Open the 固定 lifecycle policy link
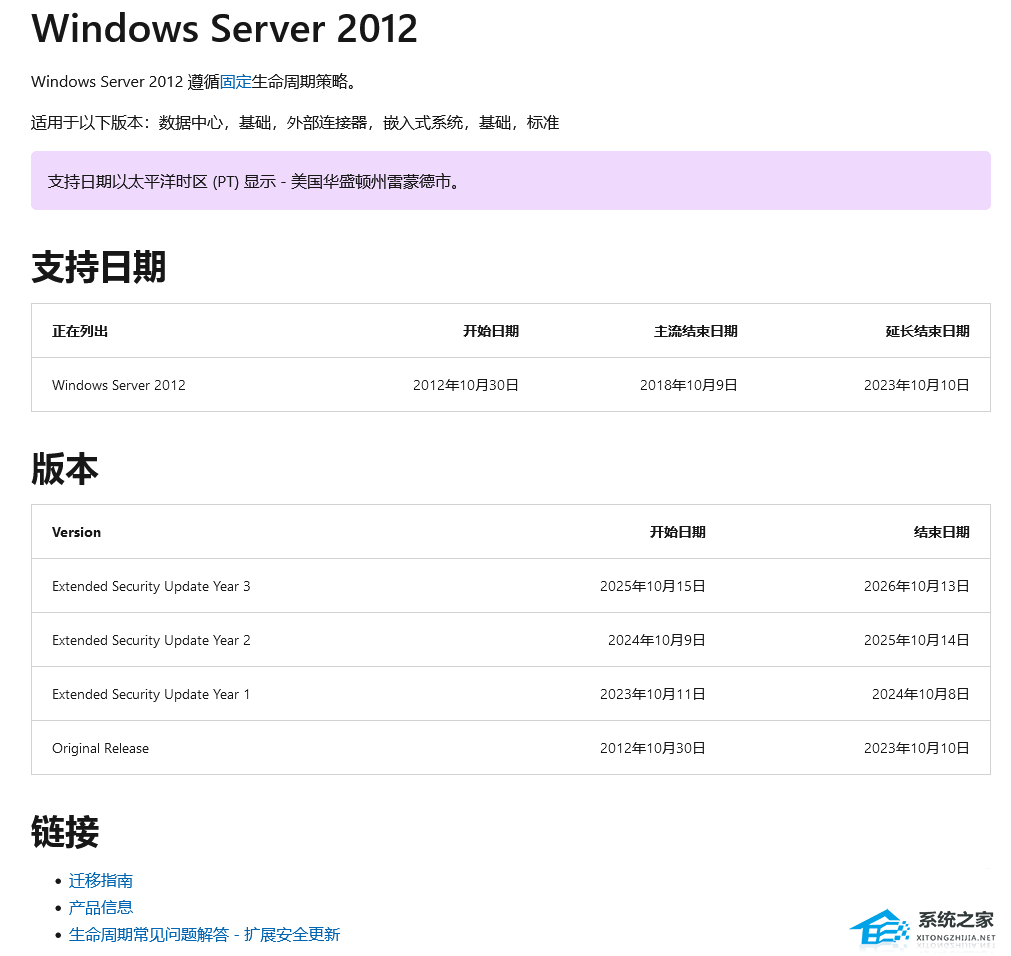The height and width of the screenshot is (956, 1011). point(235,82)
